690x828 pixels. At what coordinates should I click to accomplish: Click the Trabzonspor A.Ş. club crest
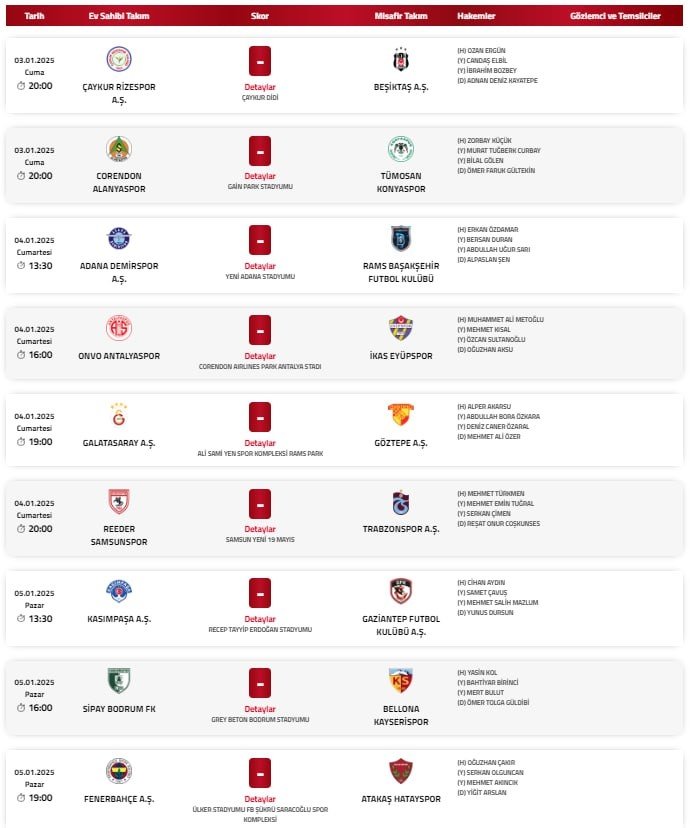400,503
